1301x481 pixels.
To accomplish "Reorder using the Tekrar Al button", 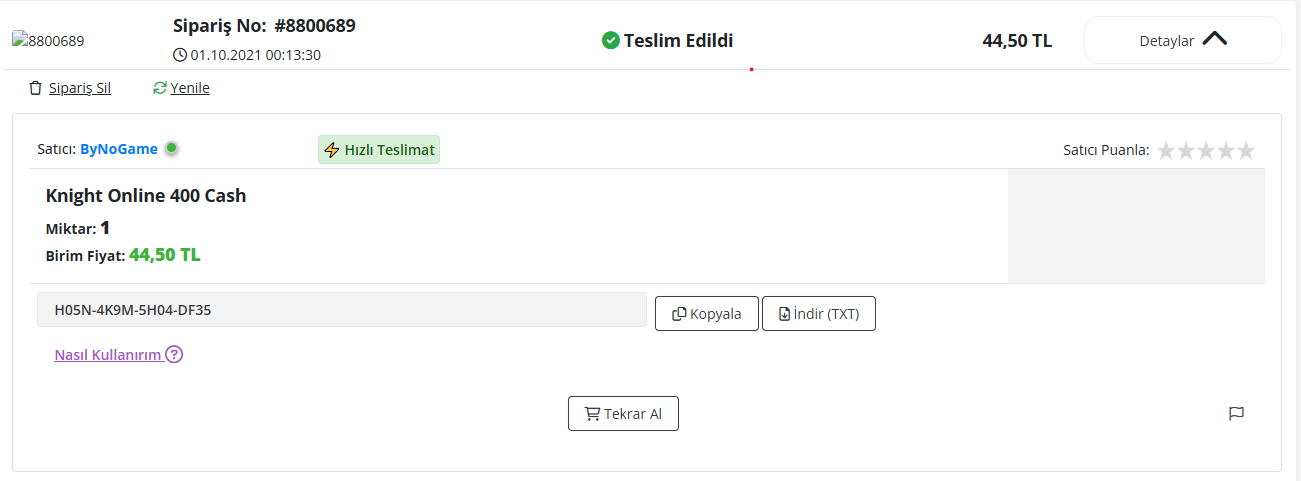I will point(623,413).
